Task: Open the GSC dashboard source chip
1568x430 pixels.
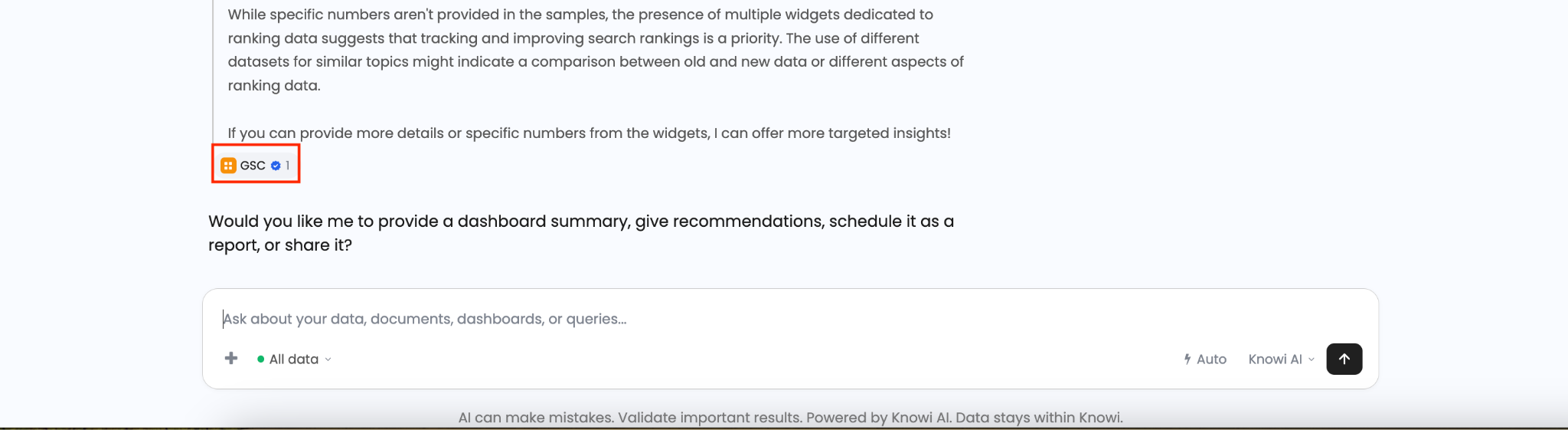Action: pyautogui.click(x=255, y=166)
